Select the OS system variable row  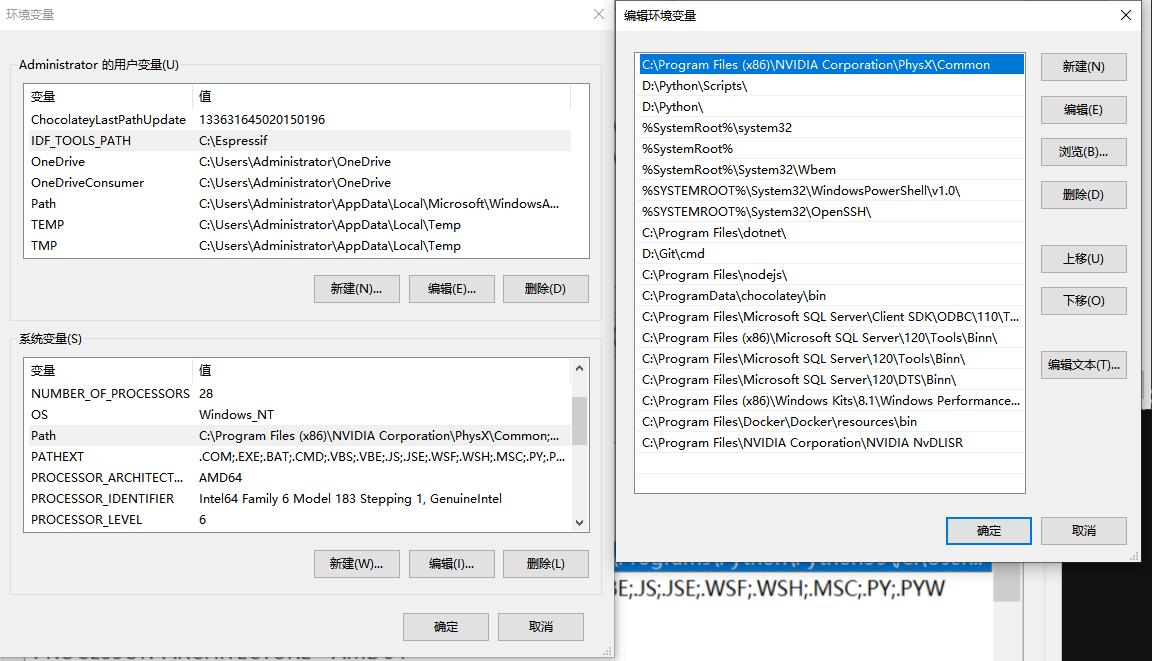click(x=298, y=415)
